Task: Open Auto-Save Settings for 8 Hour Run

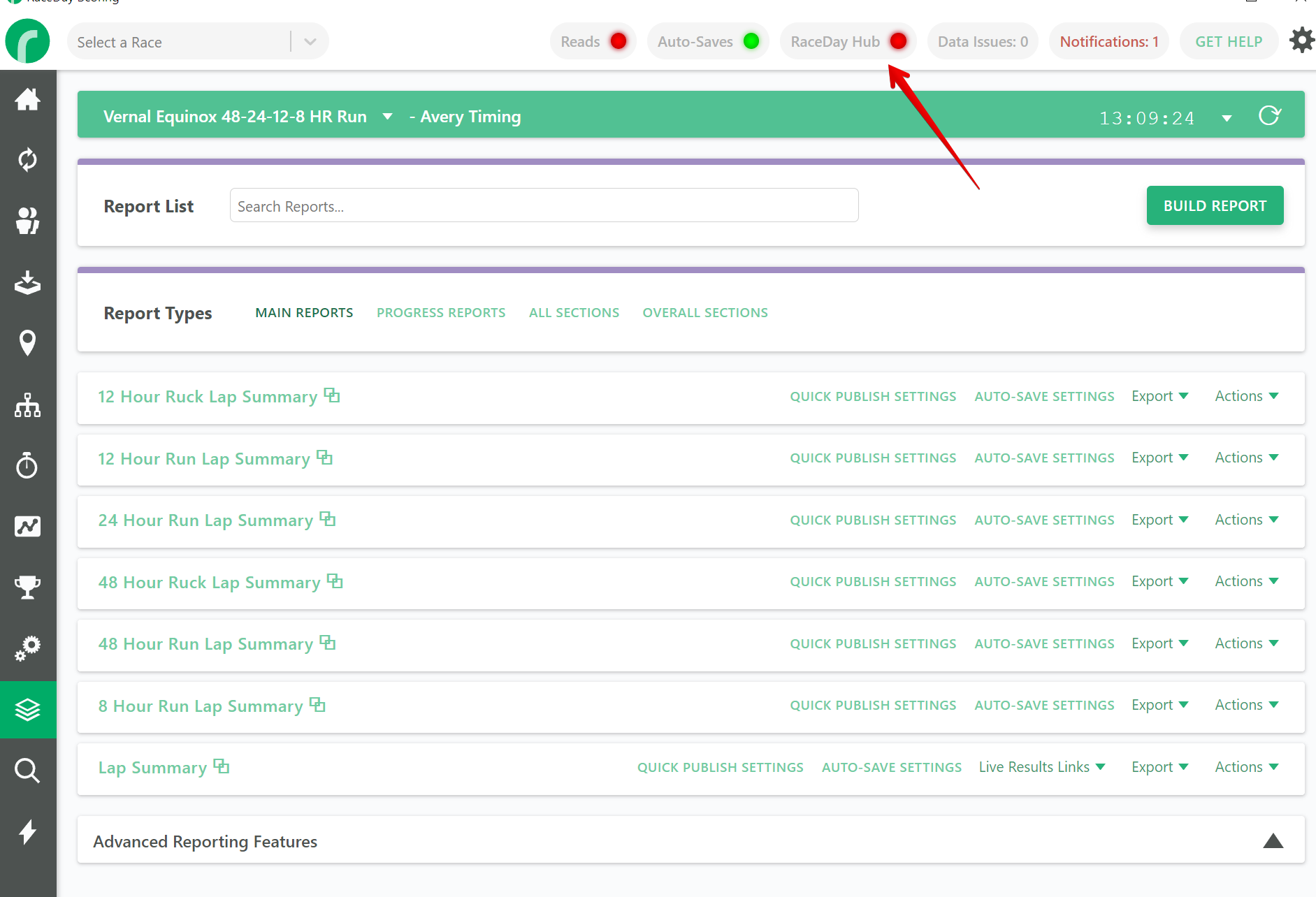Action: (x=1044, y=706)
